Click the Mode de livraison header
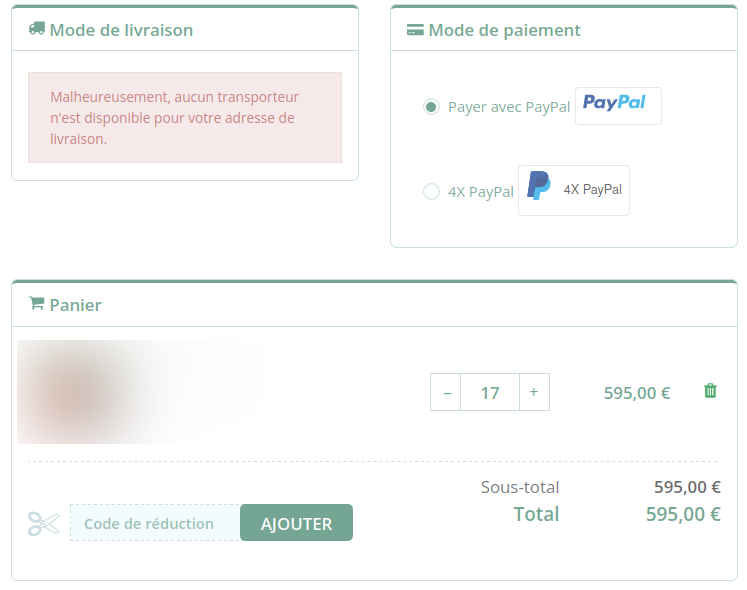747x590 pixels. pyautogui.click(x=121, y=30)
